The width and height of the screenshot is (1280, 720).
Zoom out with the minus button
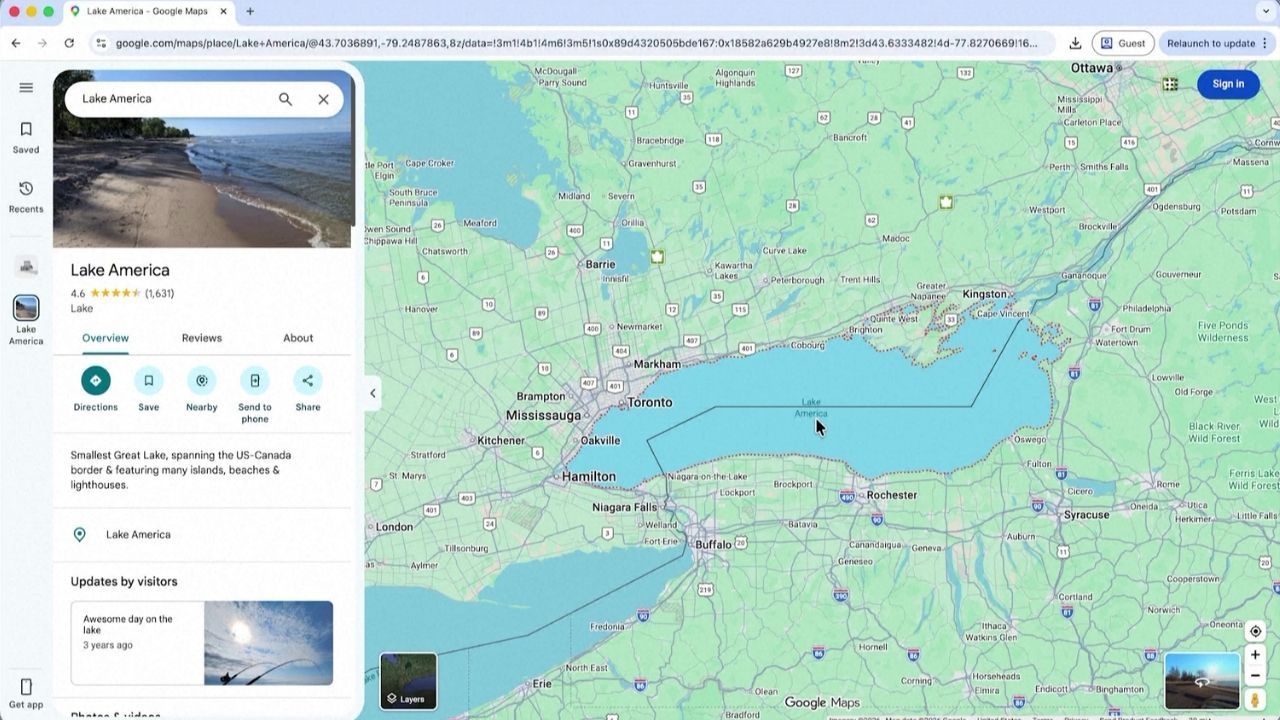pyautogui.click(x=1255, y=675)
